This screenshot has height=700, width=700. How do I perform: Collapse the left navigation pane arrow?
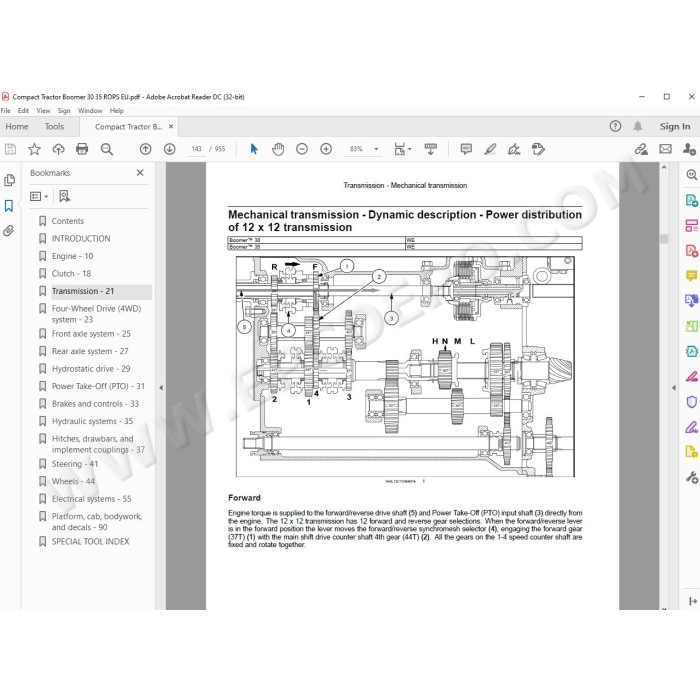click(x=161, y=388)
